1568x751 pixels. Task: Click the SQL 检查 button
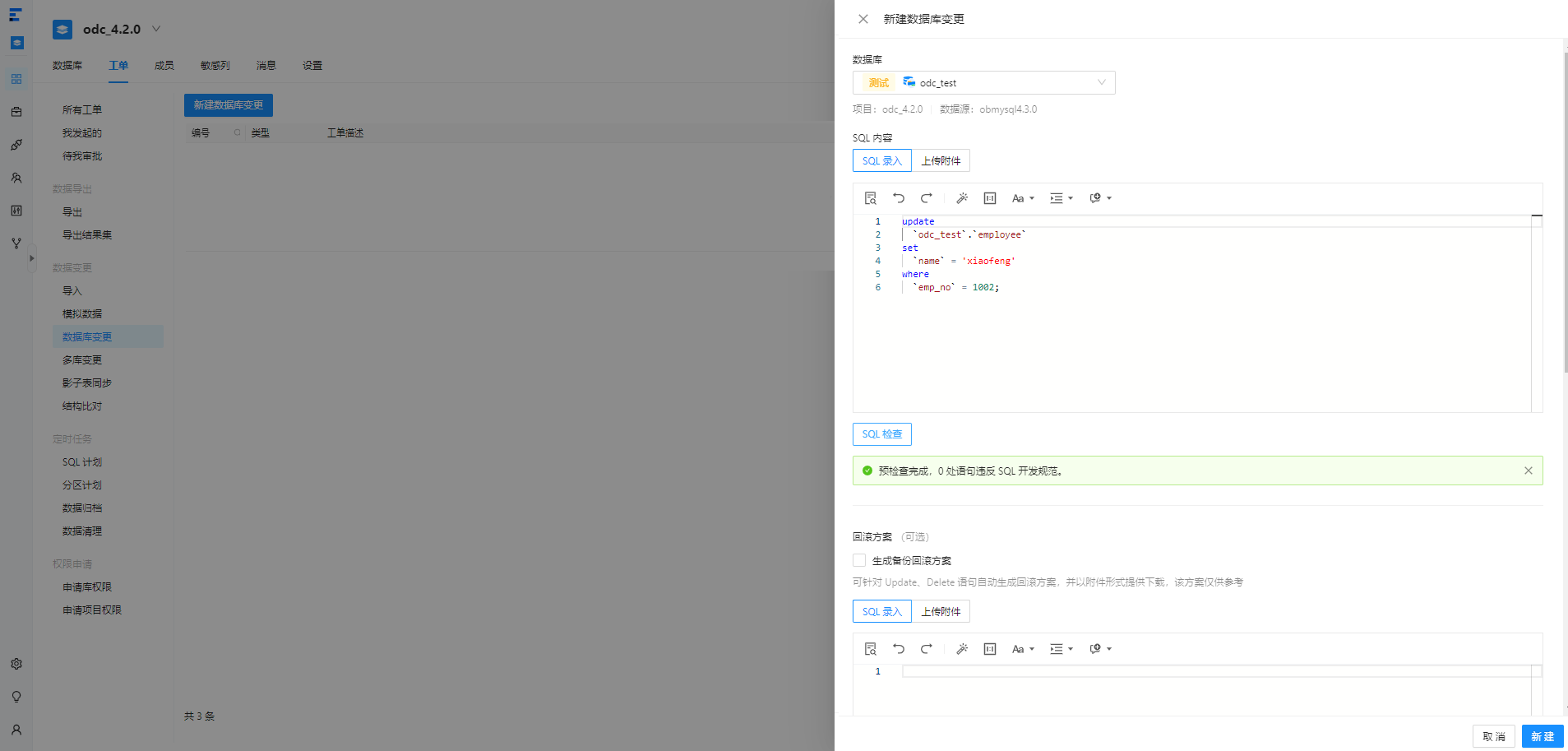click(x=882, y=434)
